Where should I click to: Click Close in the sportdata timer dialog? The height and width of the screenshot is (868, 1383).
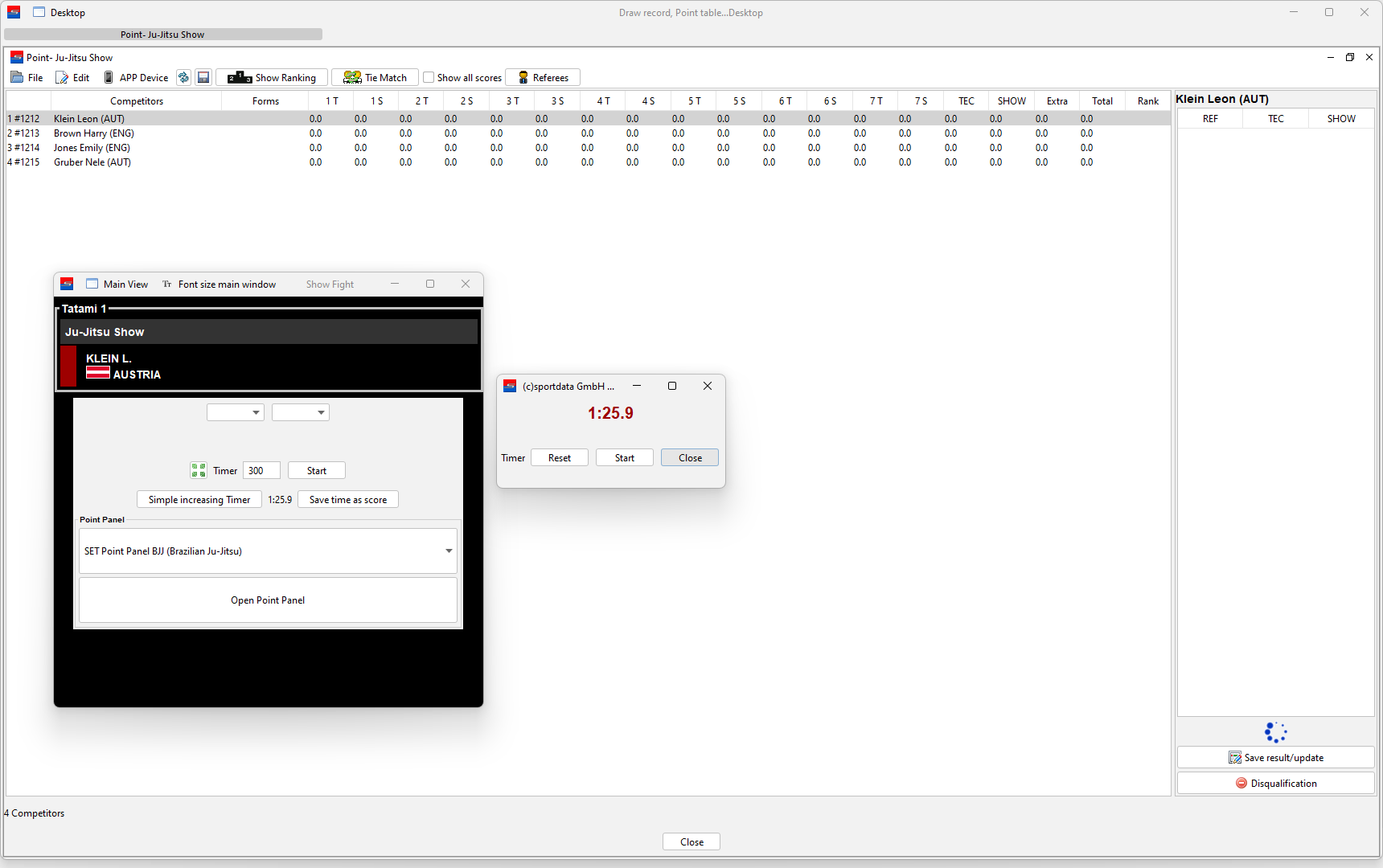tap(690, 457)
